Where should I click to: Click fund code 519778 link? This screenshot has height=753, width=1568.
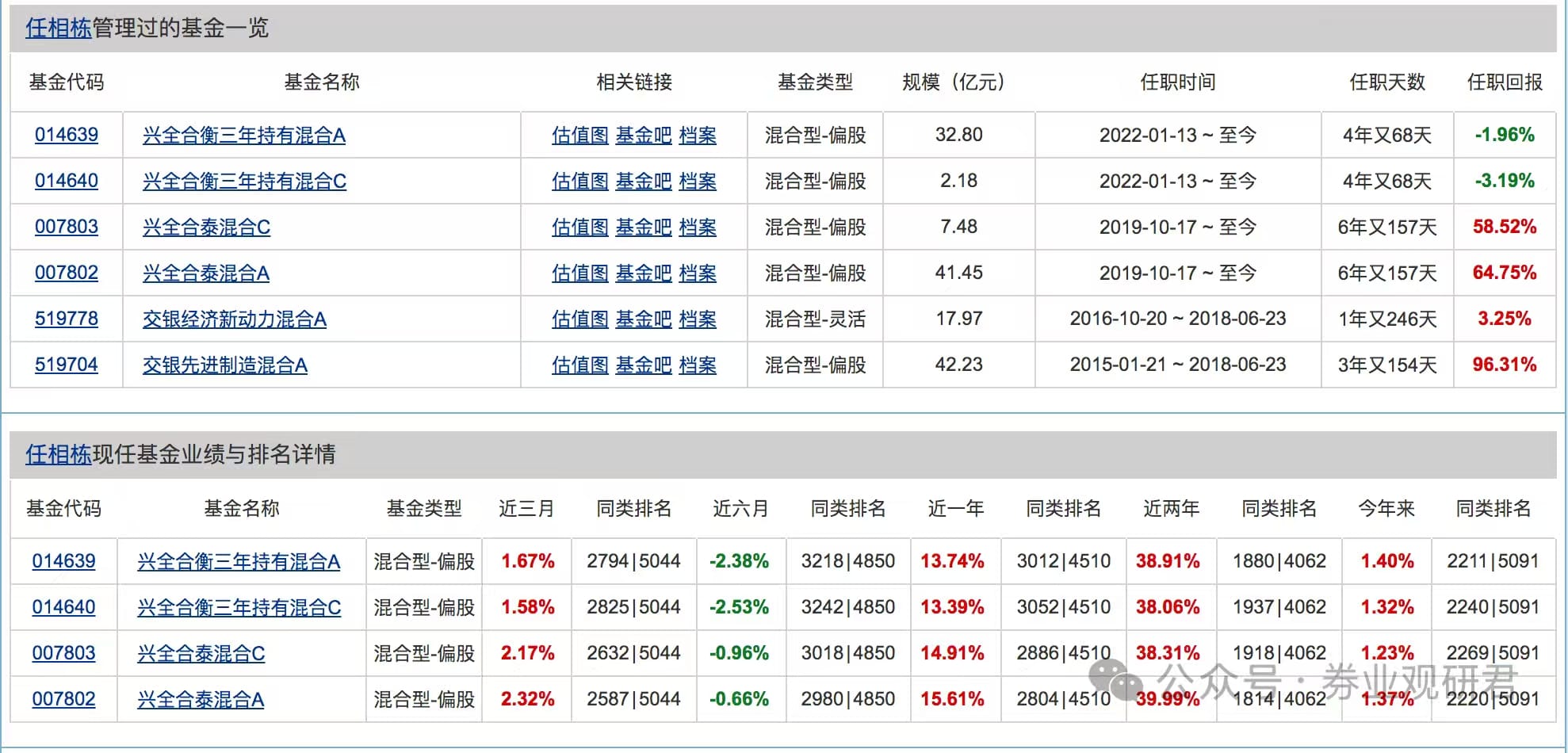[x=67, y=319]
